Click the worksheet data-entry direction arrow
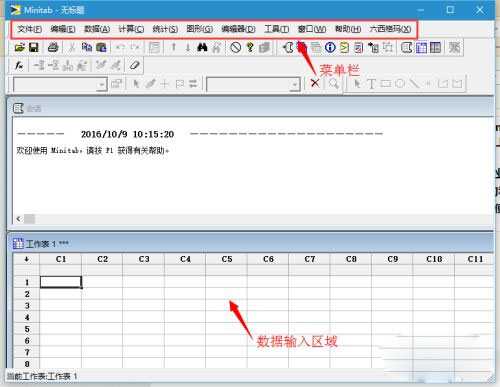 pos(27,259)
